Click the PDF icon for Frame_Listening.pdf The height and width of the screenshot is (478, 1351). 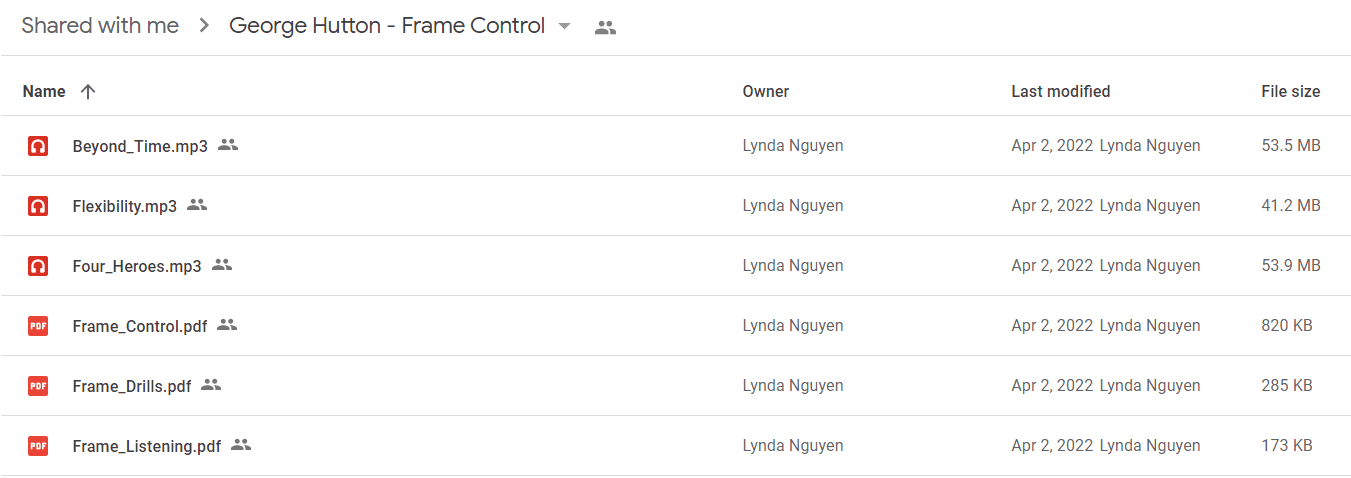(38, 446)
